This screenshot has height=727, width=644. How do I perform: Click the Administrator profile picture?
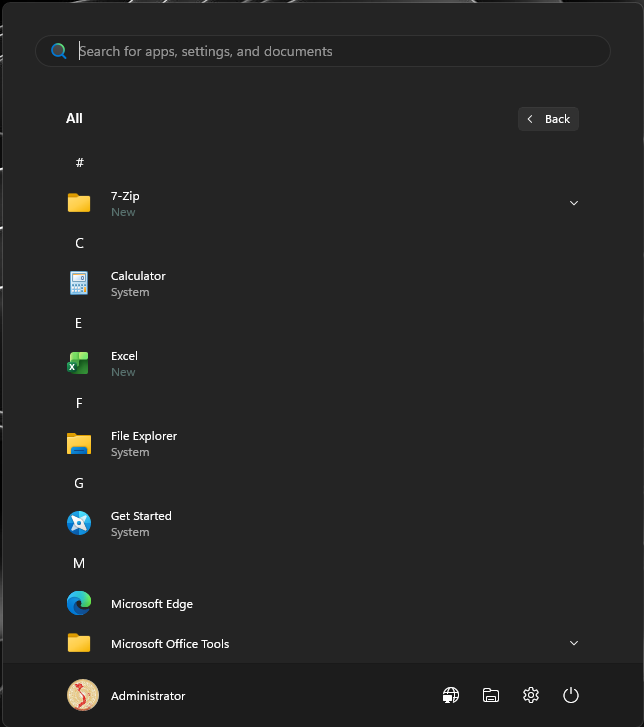point(83,695)
